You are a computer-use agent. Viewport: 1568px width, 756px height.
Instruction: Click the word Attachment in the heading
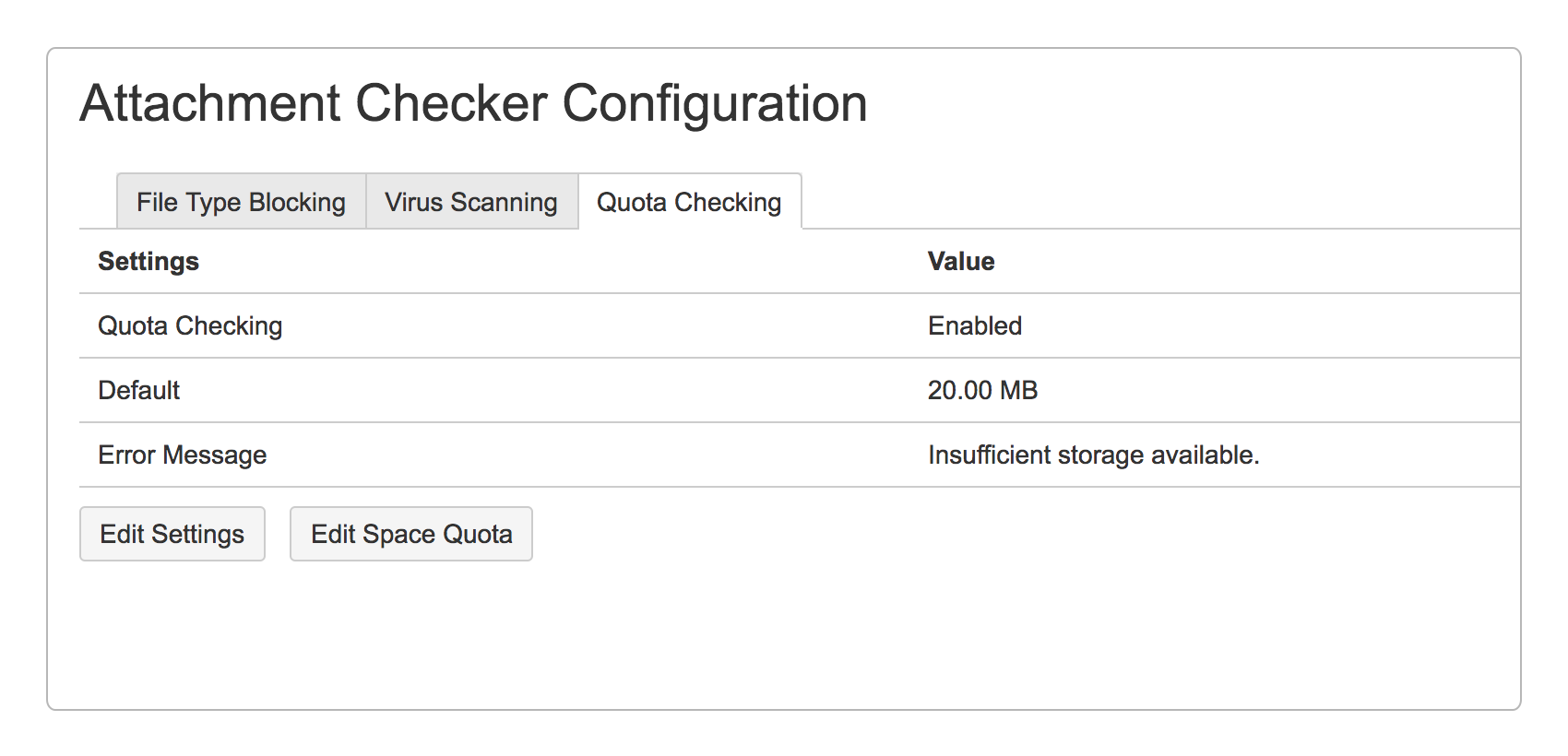[210, 103]
